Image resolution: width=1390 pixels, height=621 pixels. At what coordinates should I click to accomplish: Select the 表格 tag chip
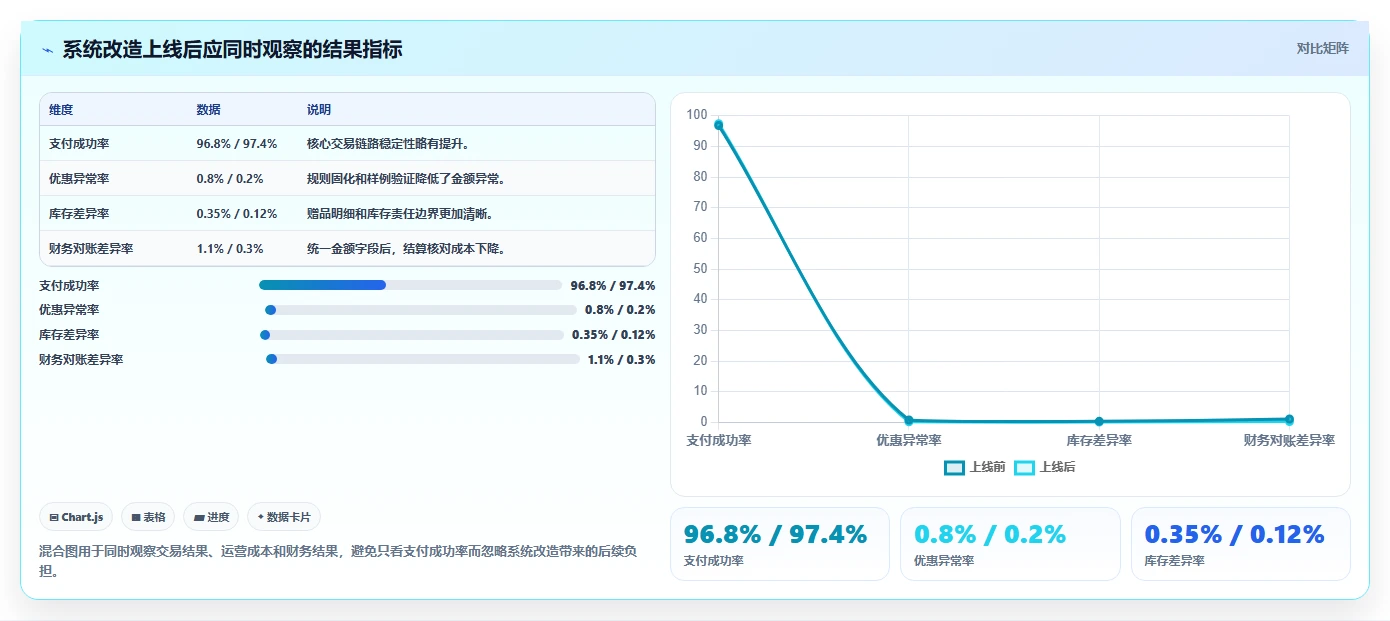148,517
